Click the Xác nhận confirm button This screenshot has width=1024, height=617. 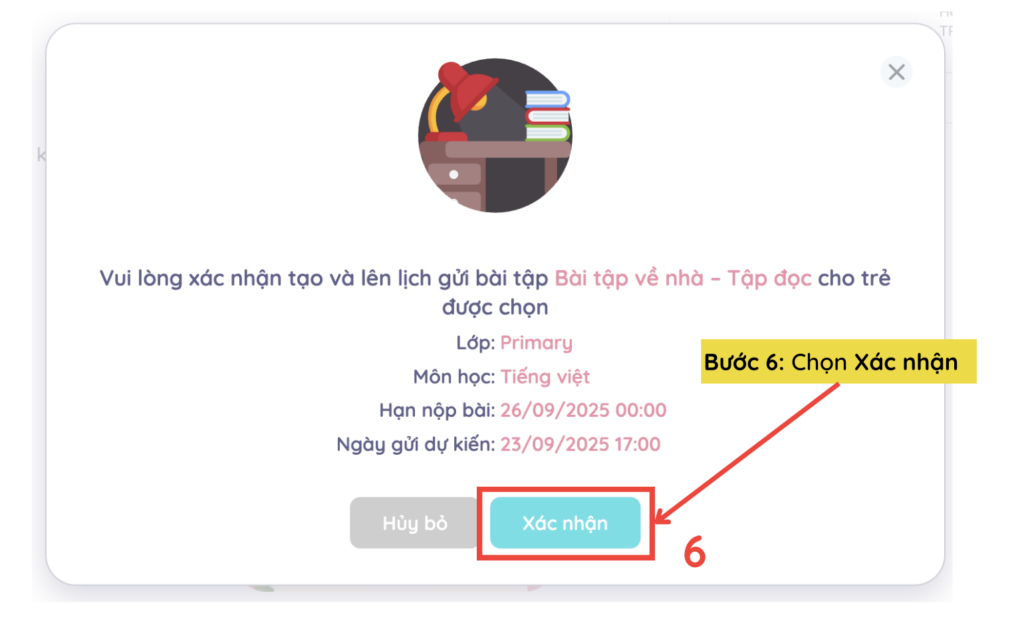(x=565, y=523)
